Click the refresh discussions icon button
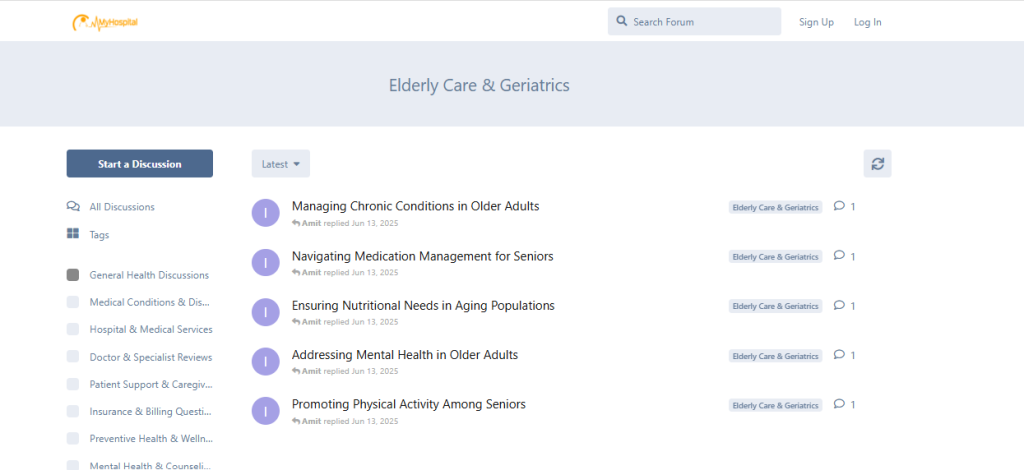 click(x=877, y=164)
